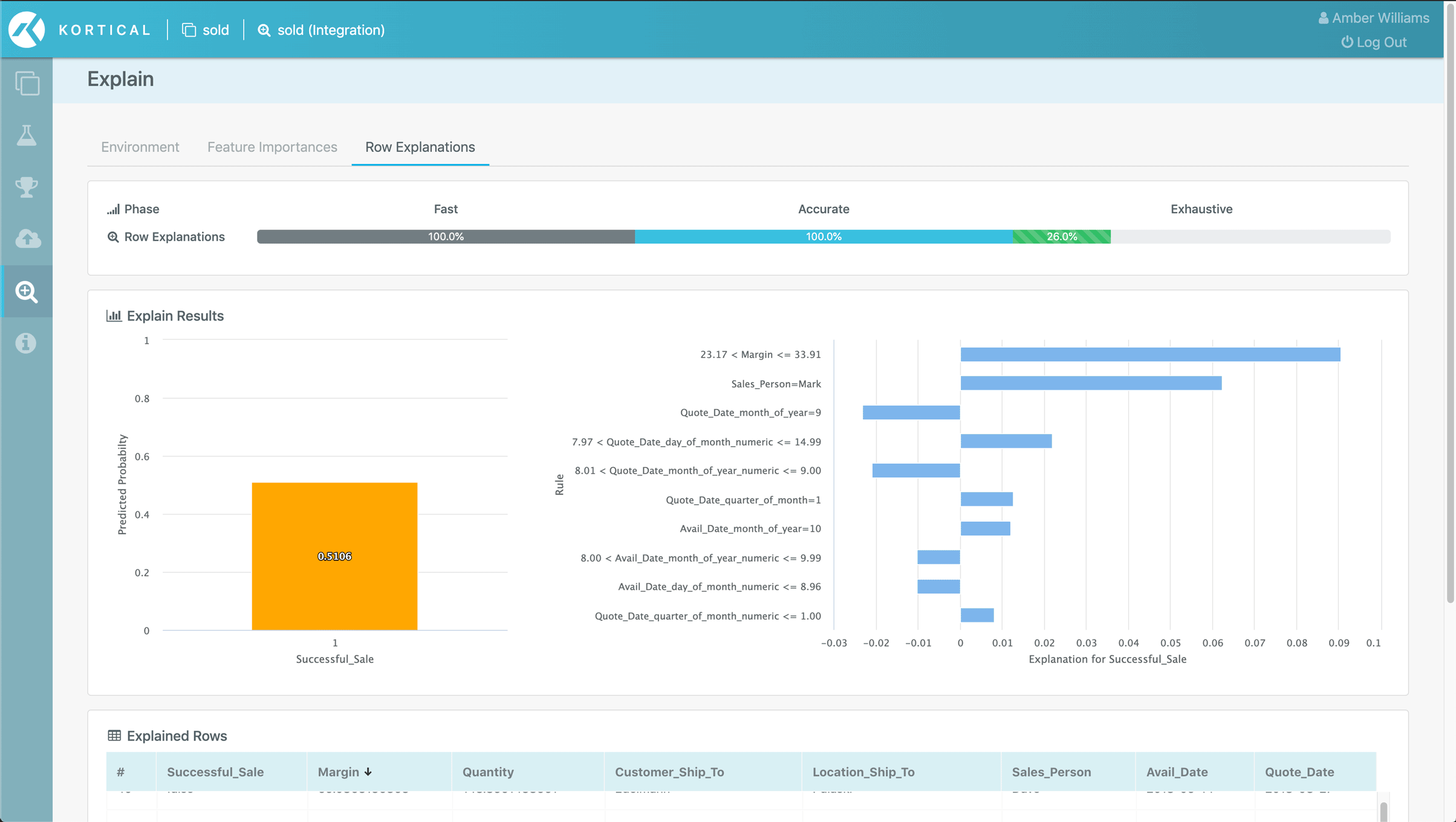Open the trophy leaderboard sidebar icon
This screenshot has width=1456, height=822.
(27, 187)
